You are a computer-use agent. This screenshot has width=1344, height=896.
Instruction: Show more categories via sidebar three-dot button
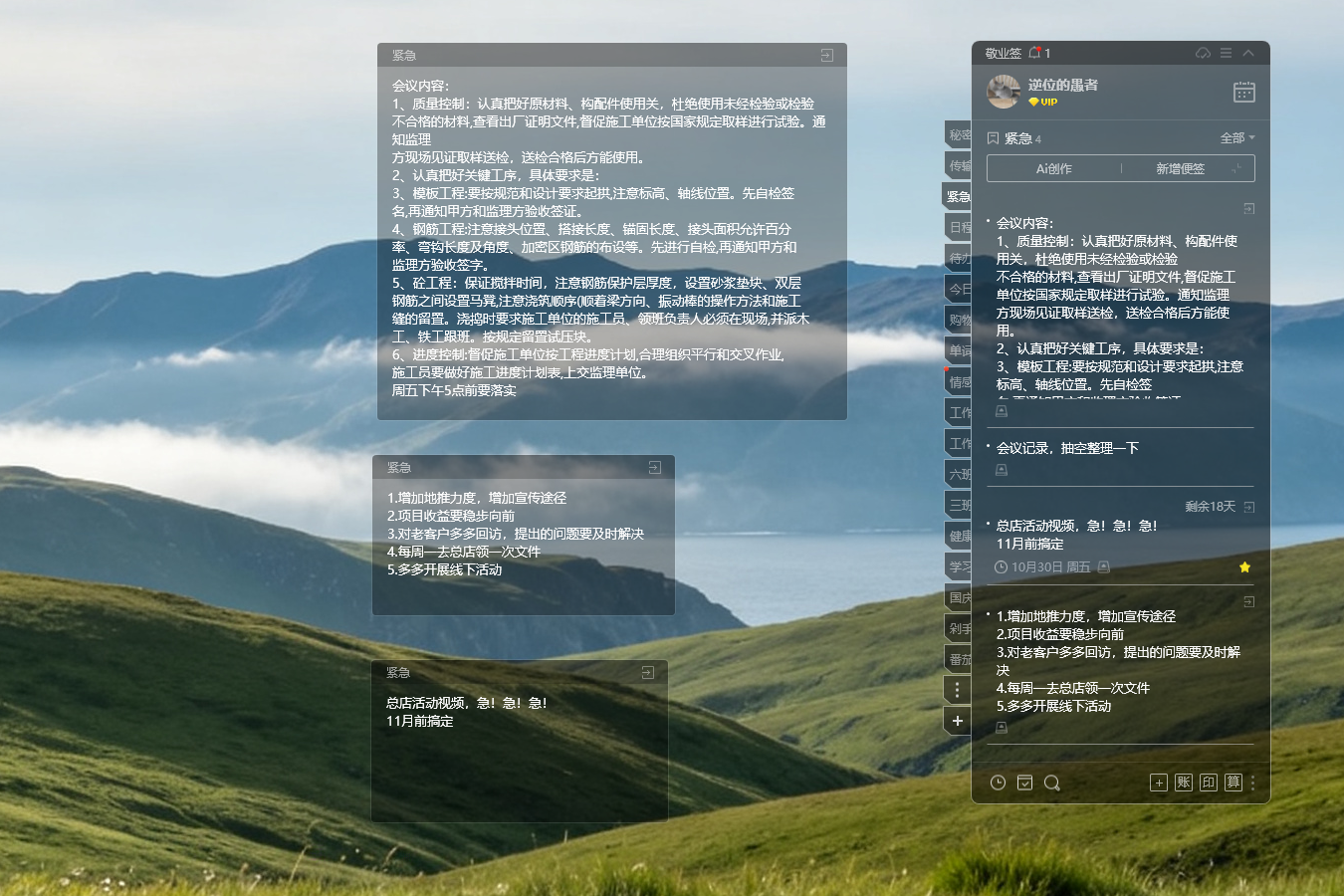(957, 689)
